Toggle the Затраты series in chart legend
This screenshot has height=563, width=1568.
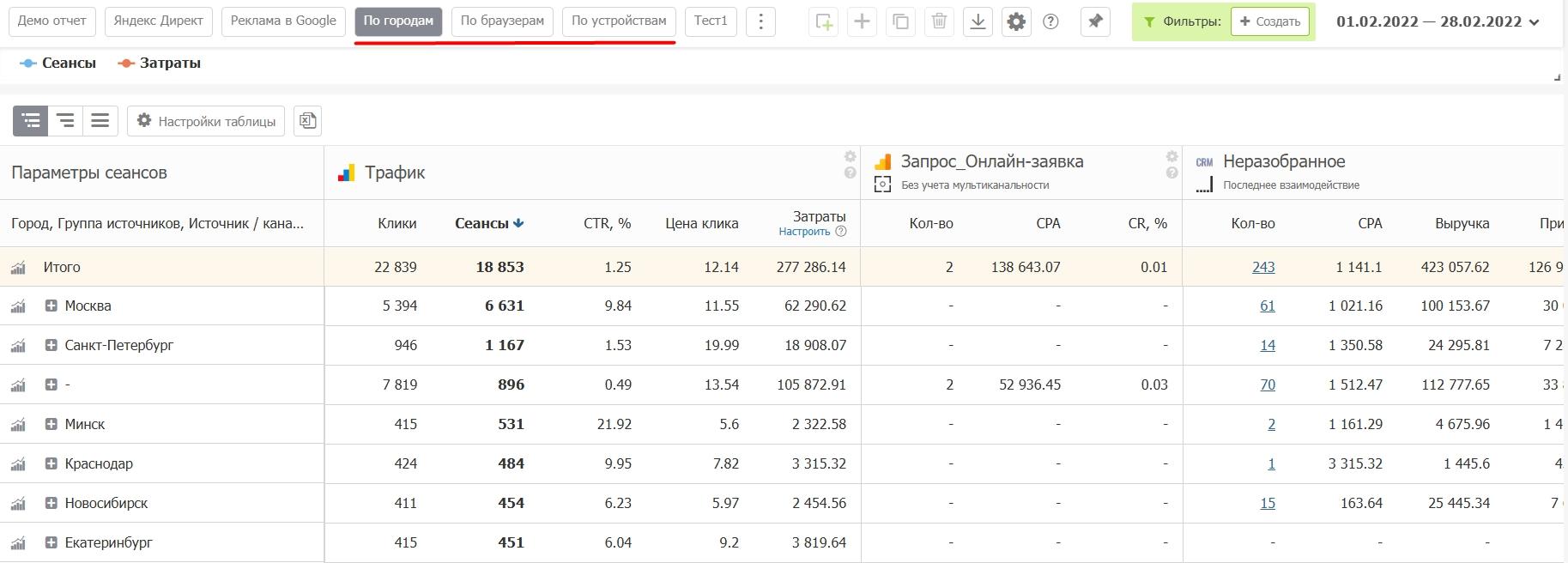pyautogui.click(x=160, y=63)
